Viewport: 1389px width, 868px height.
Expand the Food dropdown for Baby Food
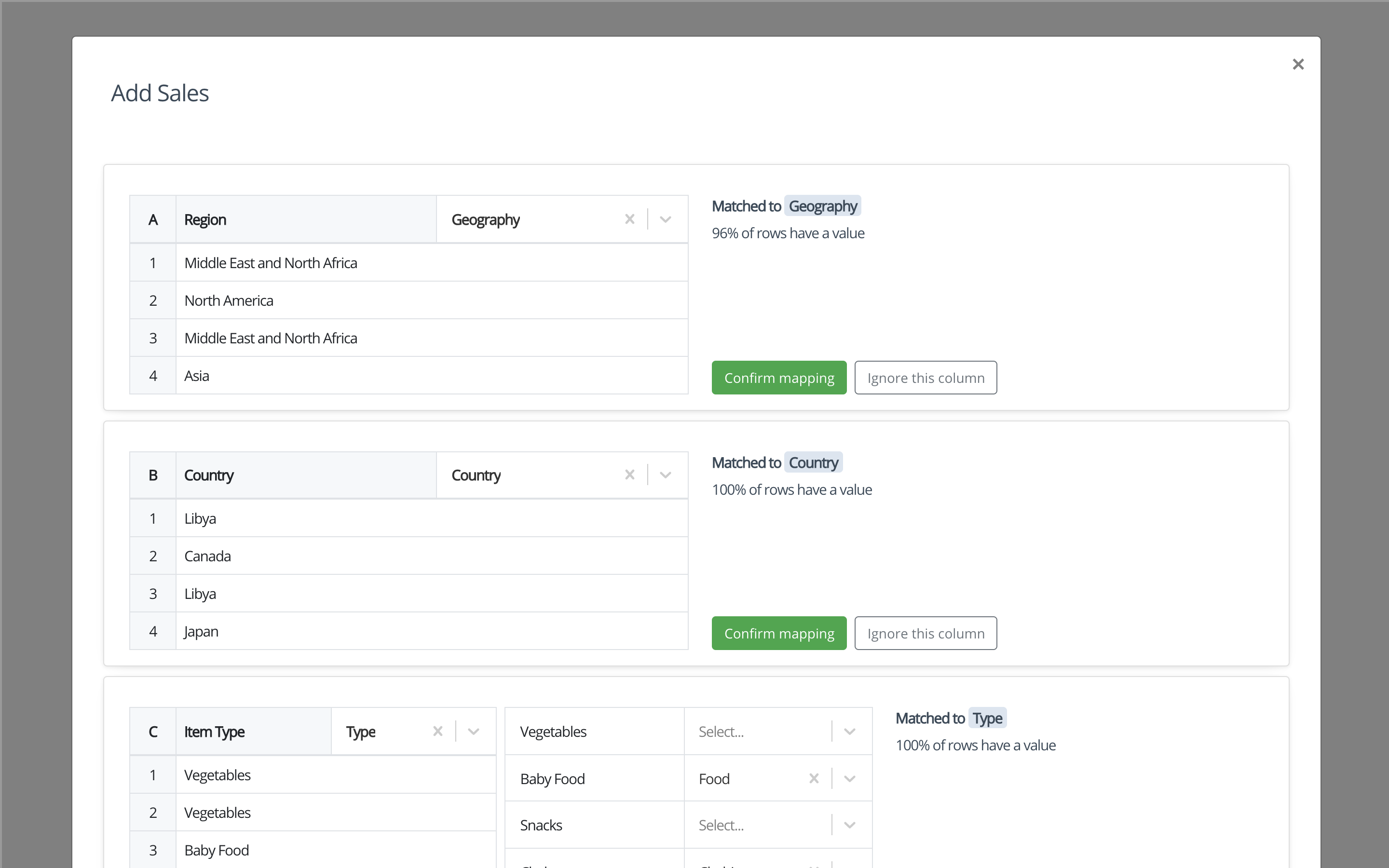click(x=849, y=778)
